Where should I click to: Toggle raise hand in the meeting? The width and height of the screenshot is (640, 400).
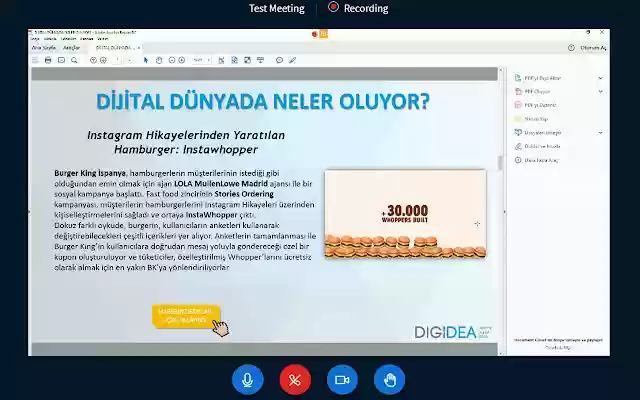click(389, 380)
